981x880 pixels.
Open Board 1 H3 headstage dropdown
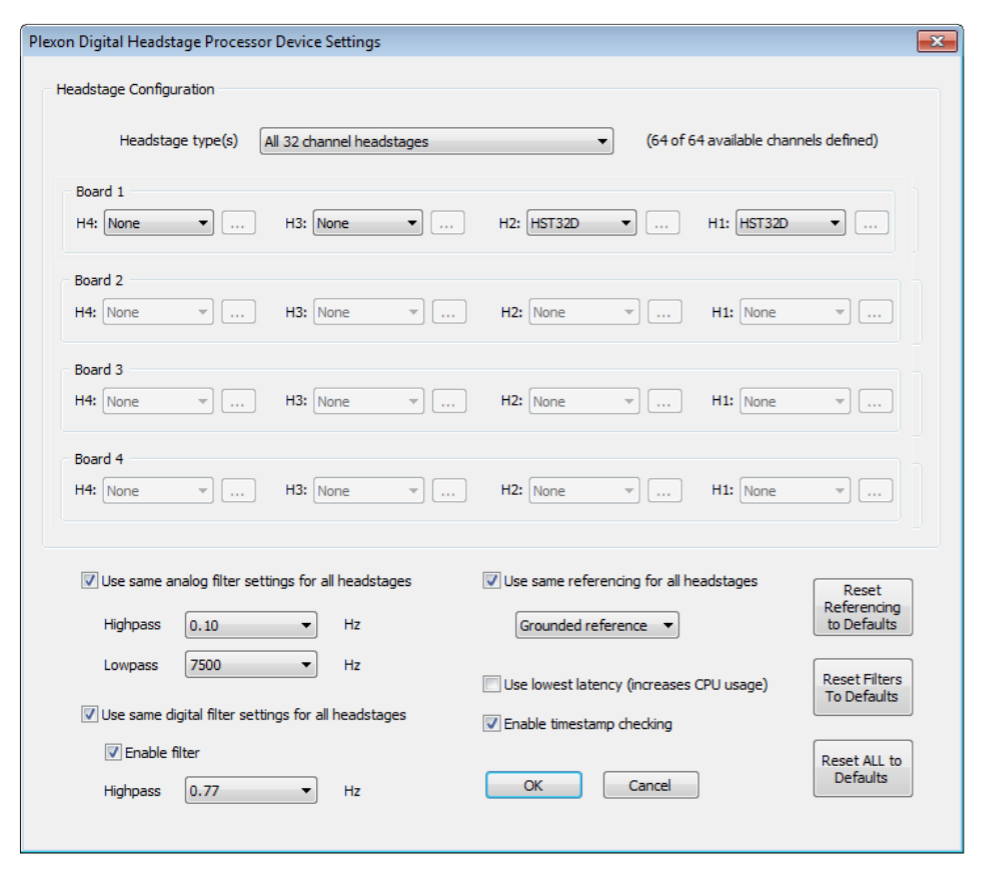pos(367,223)
